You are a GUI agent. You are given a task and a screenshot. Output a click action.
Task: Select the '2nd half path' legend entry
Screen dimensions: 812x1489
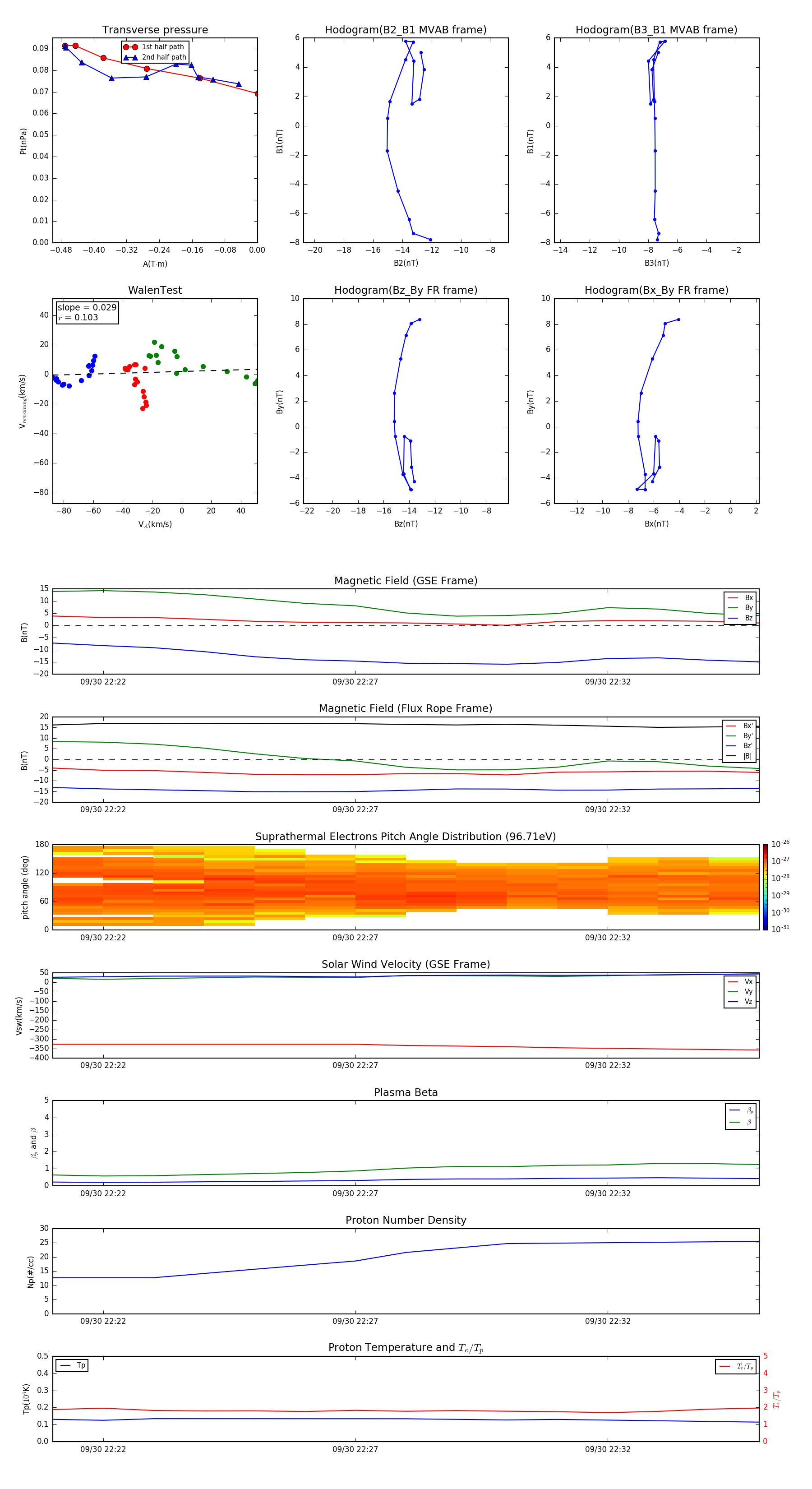[x=154, y=57]
